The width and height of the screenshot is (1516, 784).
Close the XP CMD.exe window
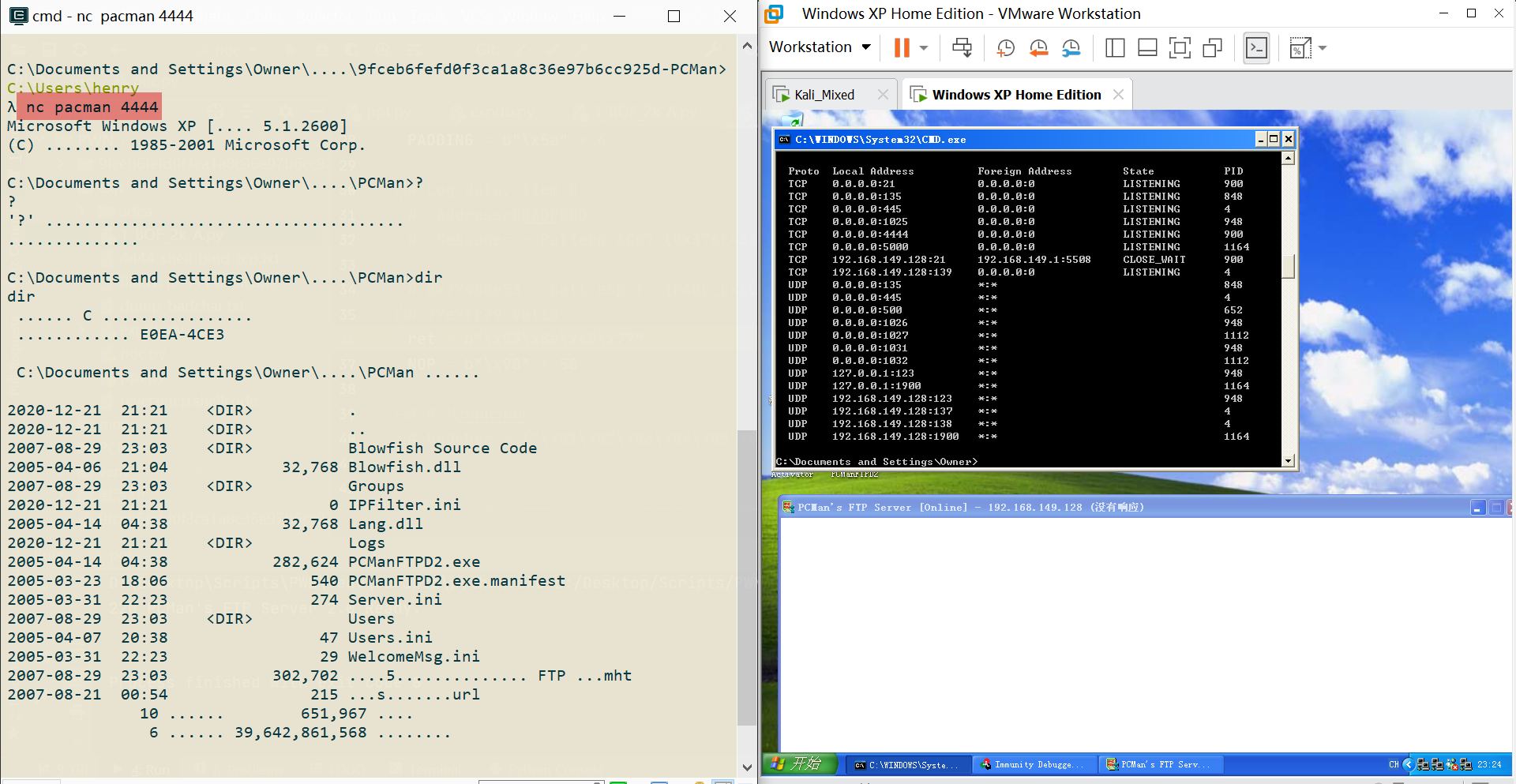[1288, 140]
